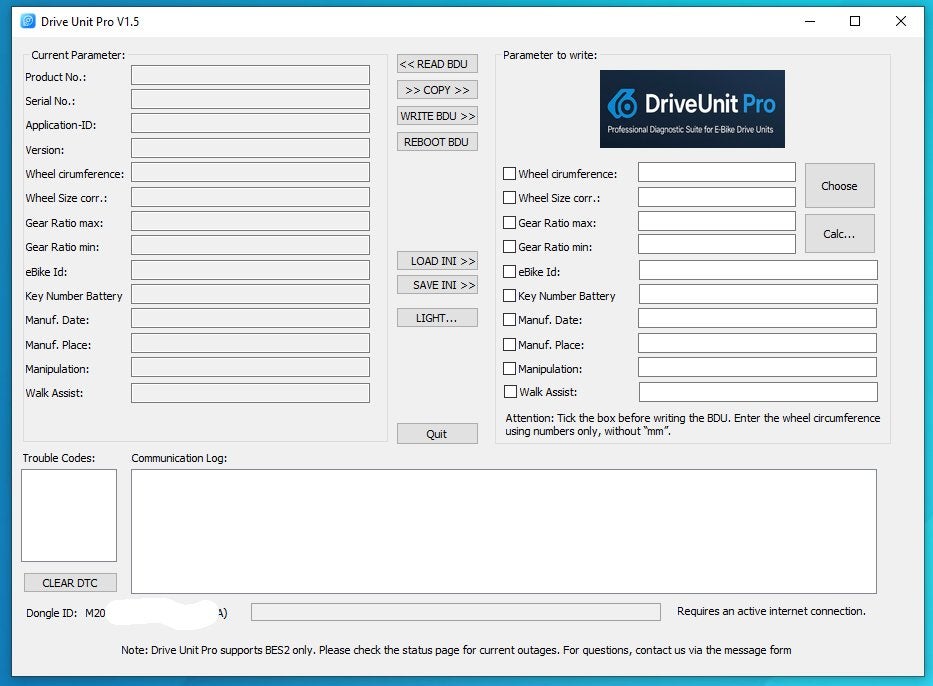Focus the Wheel cirumference write field
Screen dimensions: 933x686
716,172
